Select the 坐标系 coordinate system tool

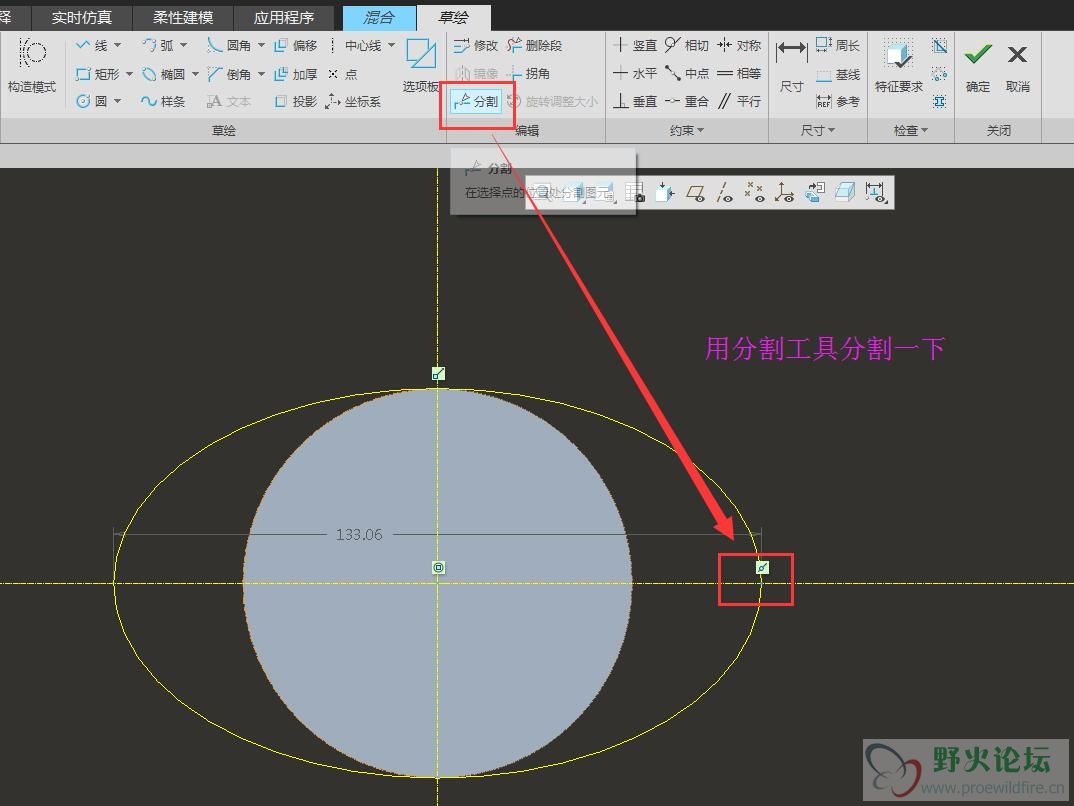[x=353, y=101]
